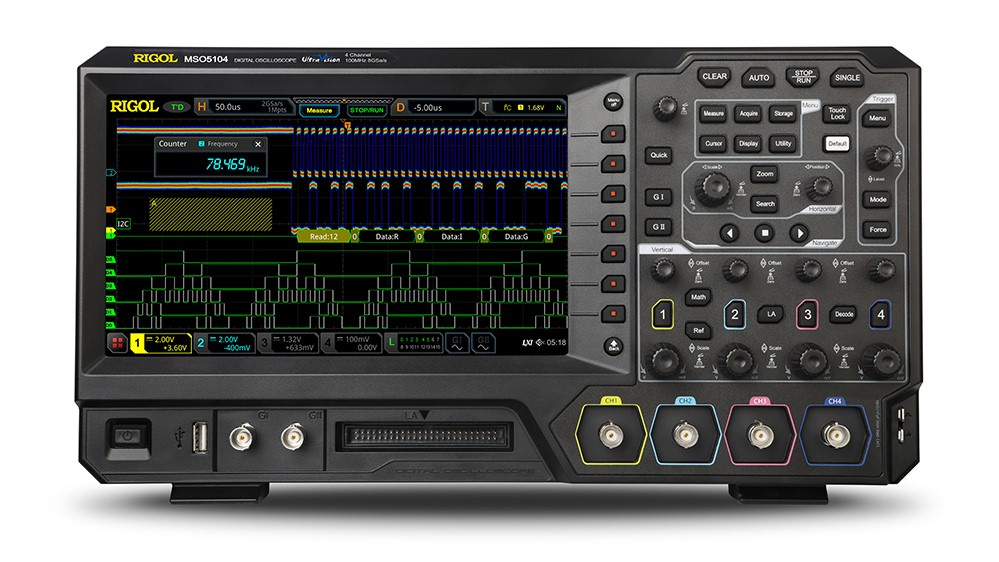
Task: Push the navigate previous arrow button
Action: (729, 233)
